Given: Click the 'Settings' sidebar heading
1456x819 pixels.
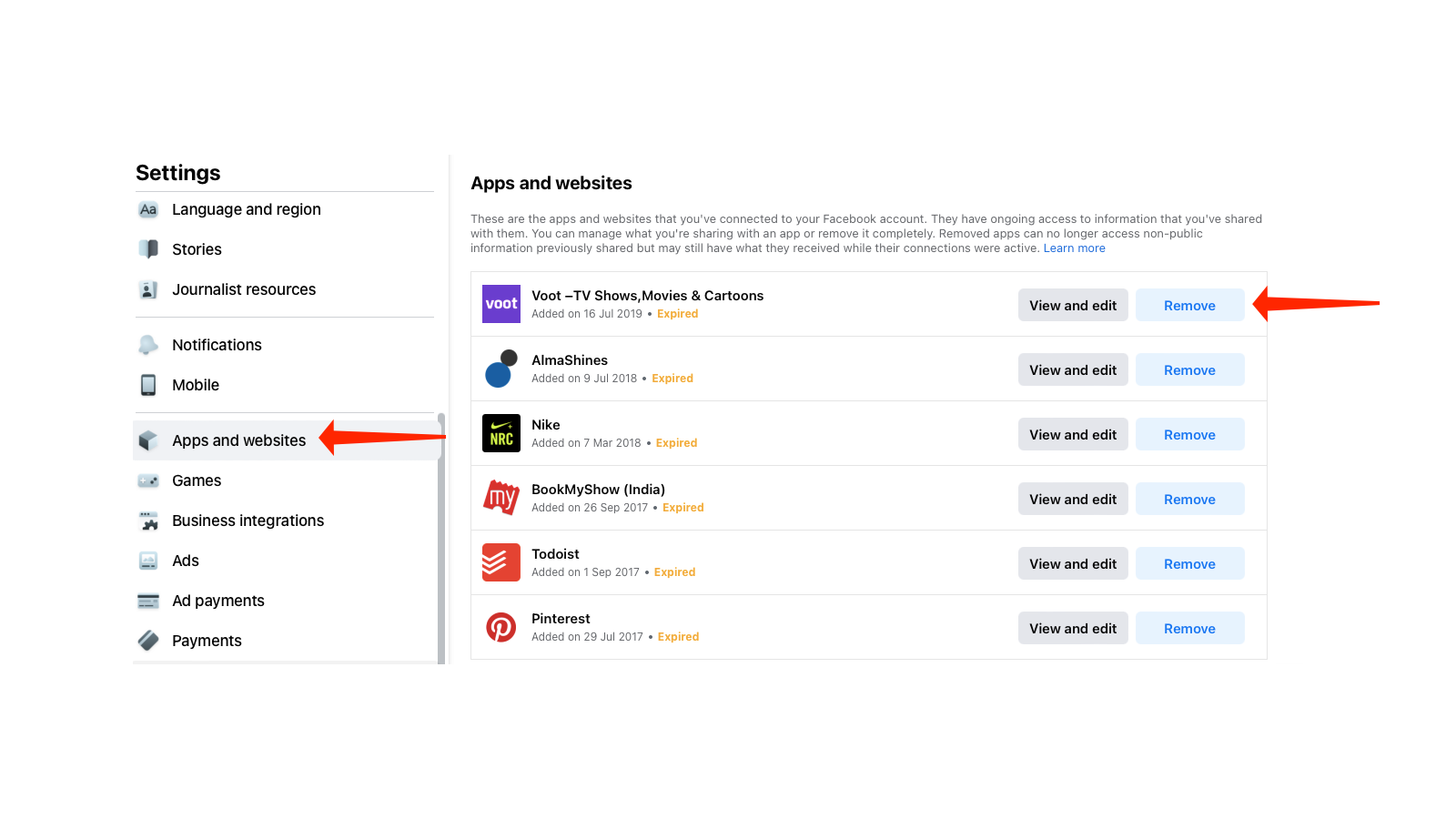Looking at the screenshot, I should click(178, 173).
